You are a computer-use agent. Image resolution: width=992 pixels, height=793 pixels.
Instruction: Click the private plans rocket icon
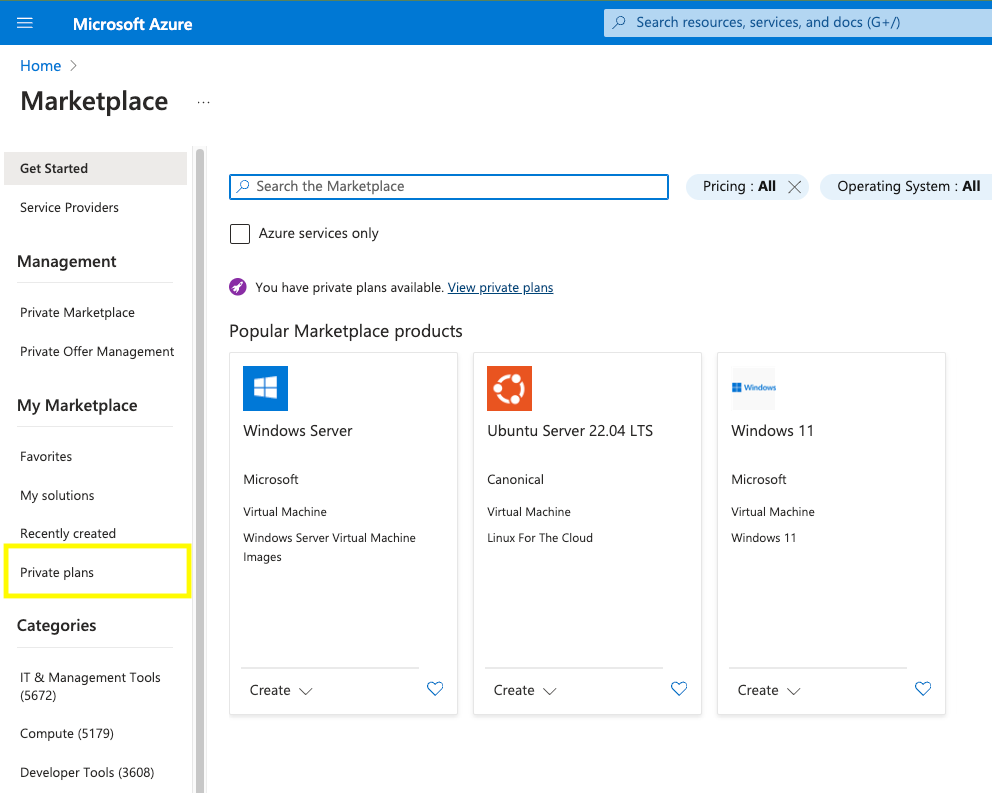point(238,287)
